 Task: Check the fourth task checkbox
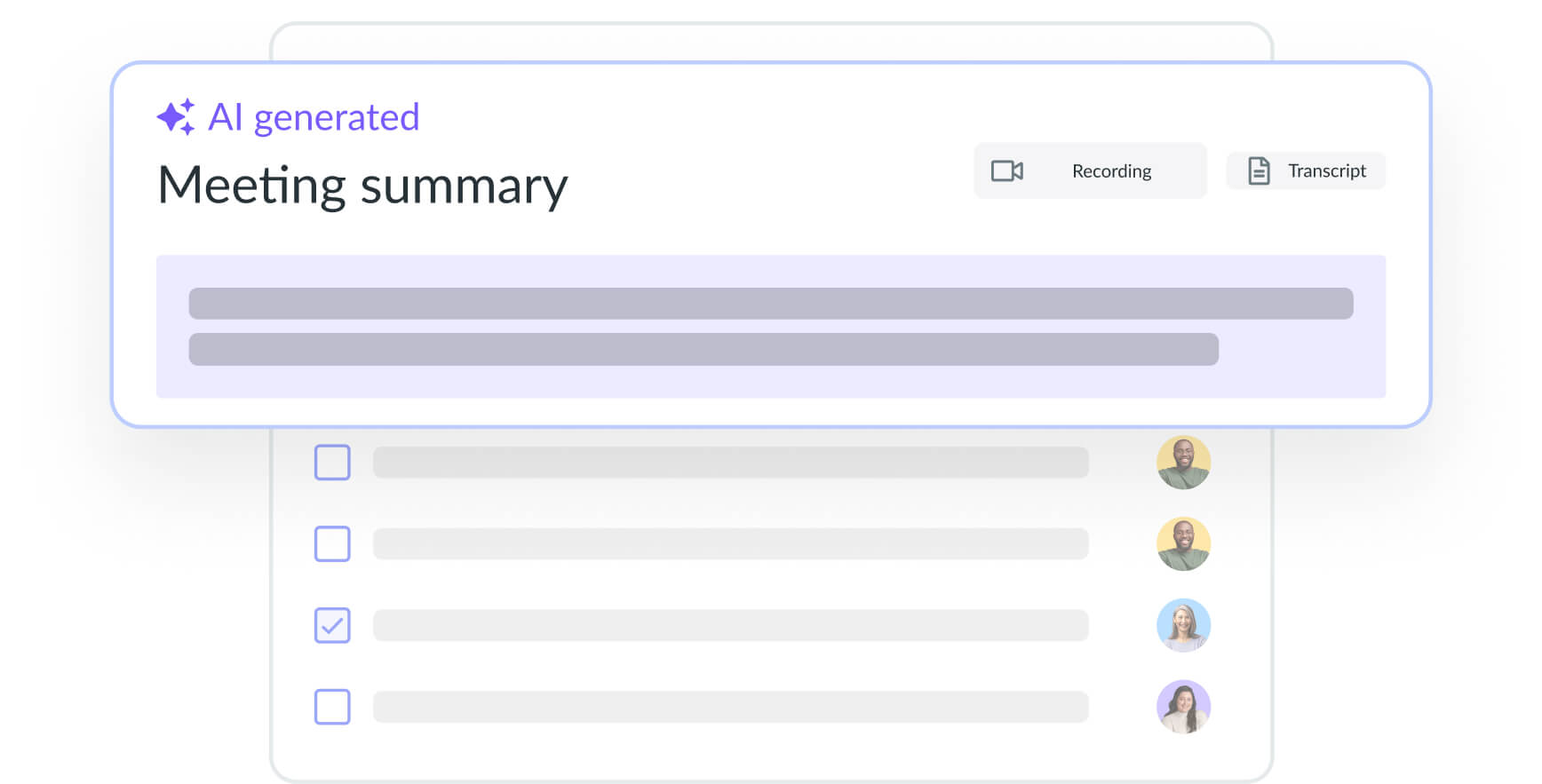(332, 707)
